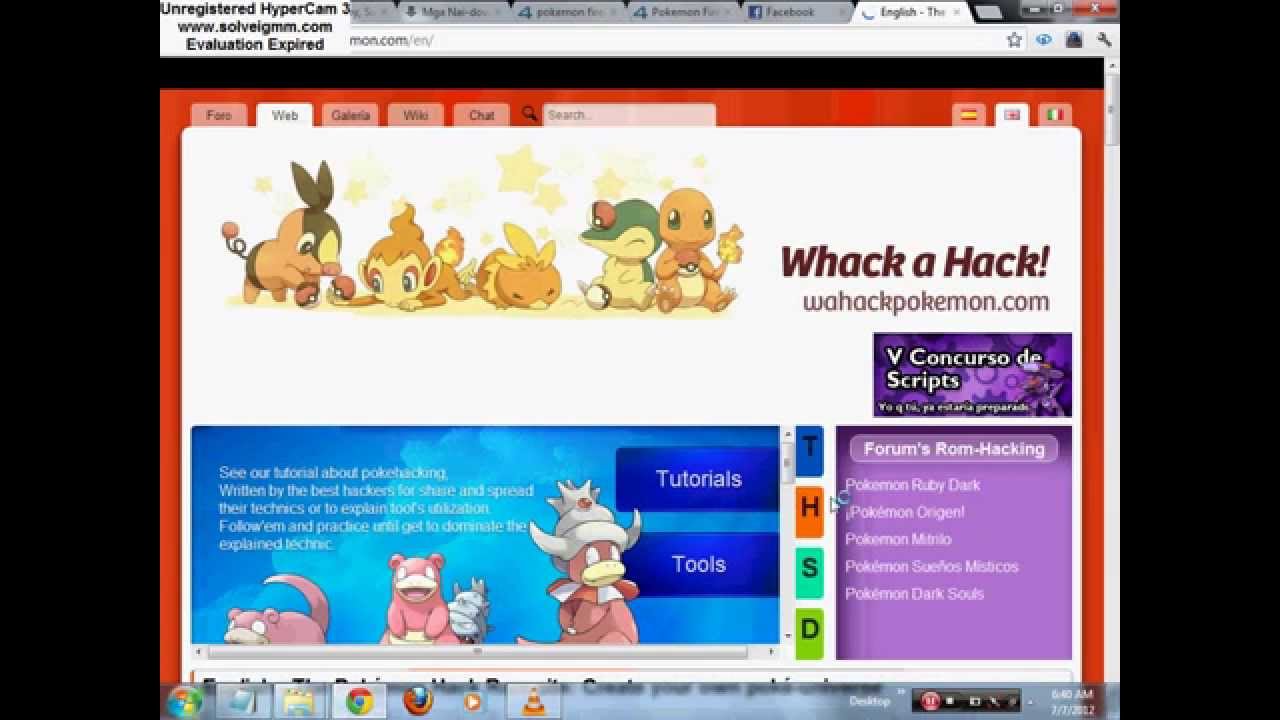Screen dimensions: 1280x720
Task: Switch site language to Spanish flag
Action: tap(969, 115)
